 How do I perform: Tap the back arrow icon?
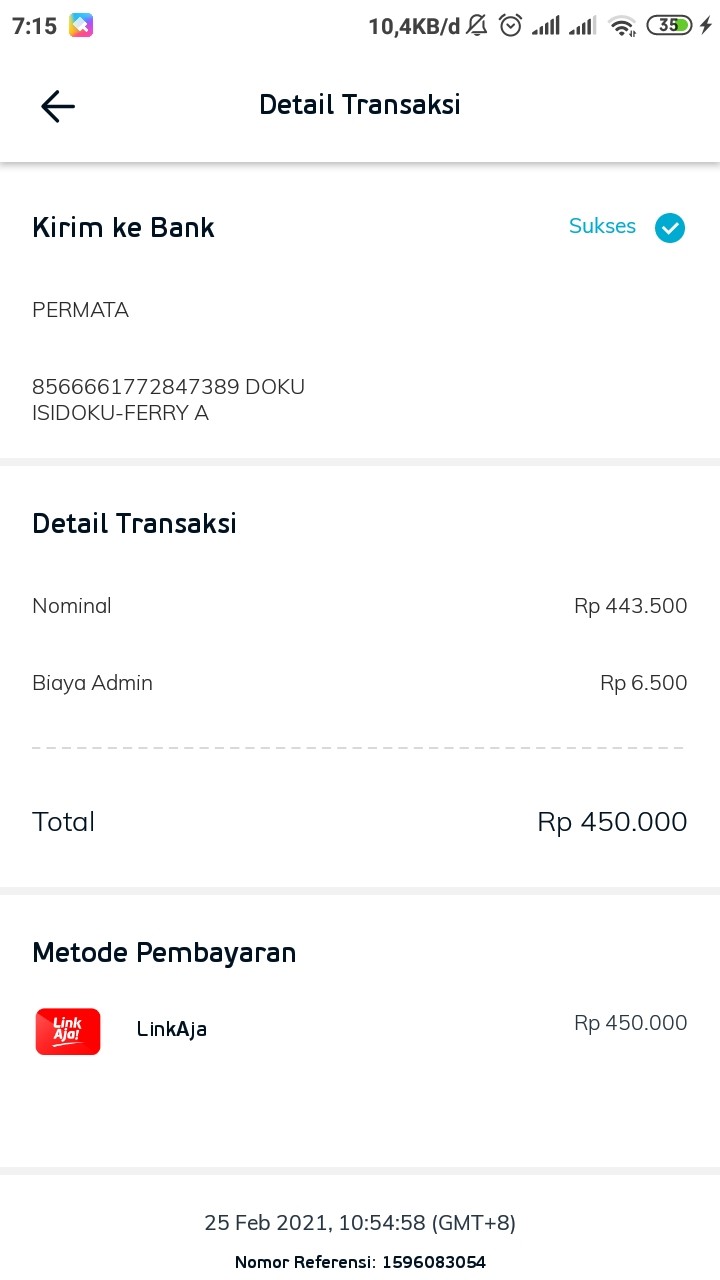(x=57, y=106)
